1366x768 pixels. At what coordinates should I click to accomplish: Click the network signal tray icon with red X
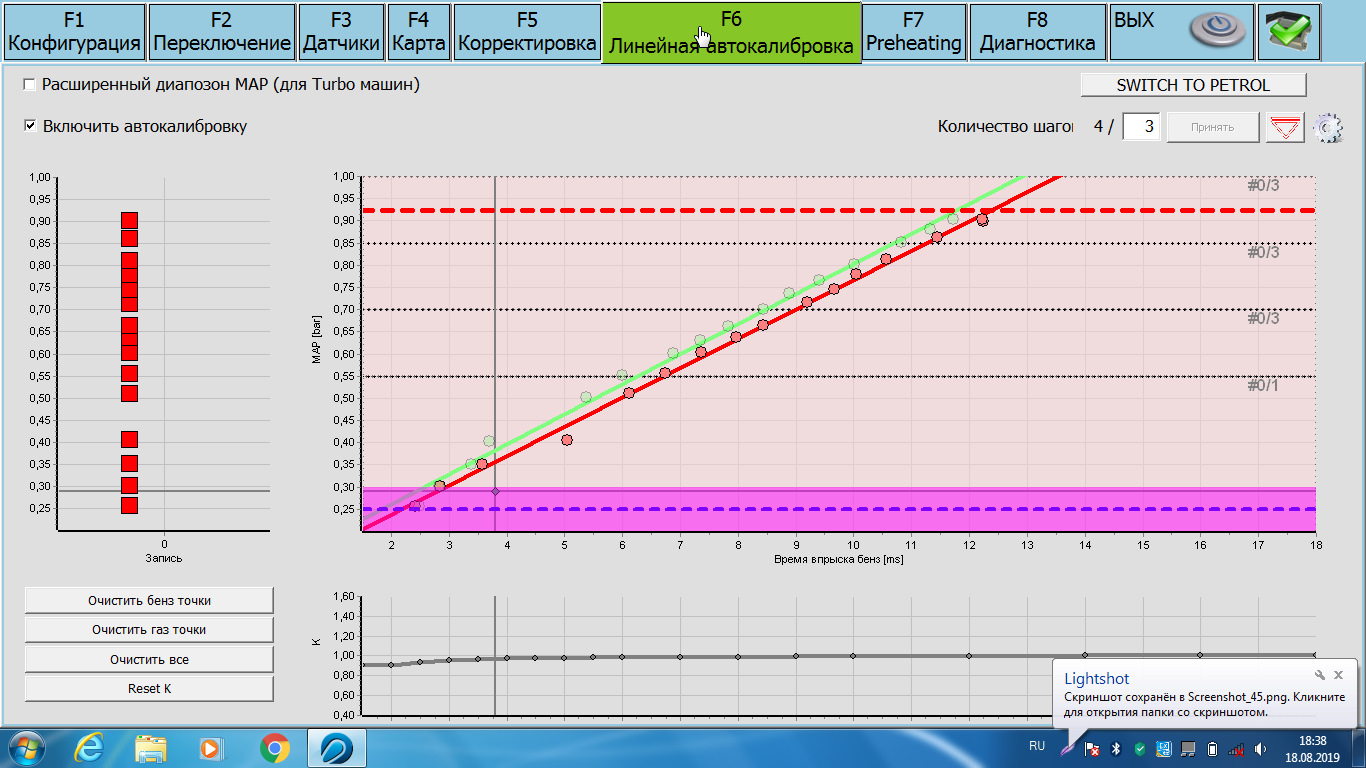(1237, 748)
